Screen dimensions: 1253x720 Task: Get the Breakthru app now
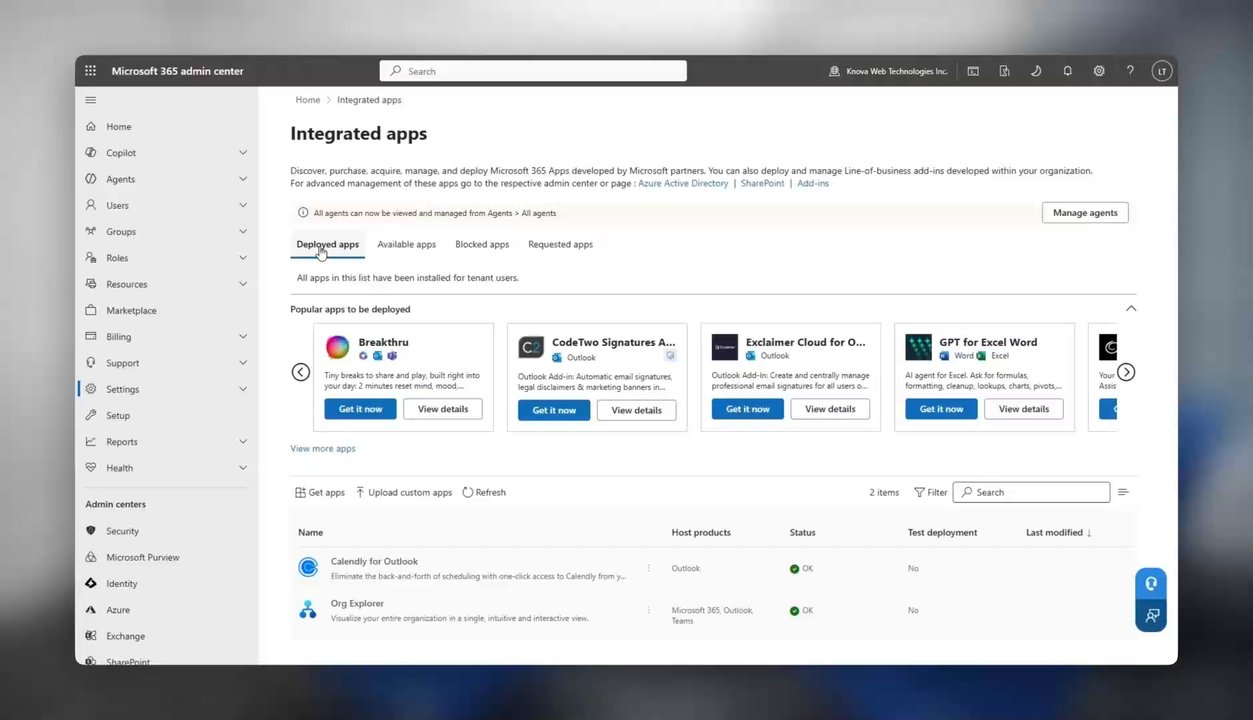tap(360, 409)
